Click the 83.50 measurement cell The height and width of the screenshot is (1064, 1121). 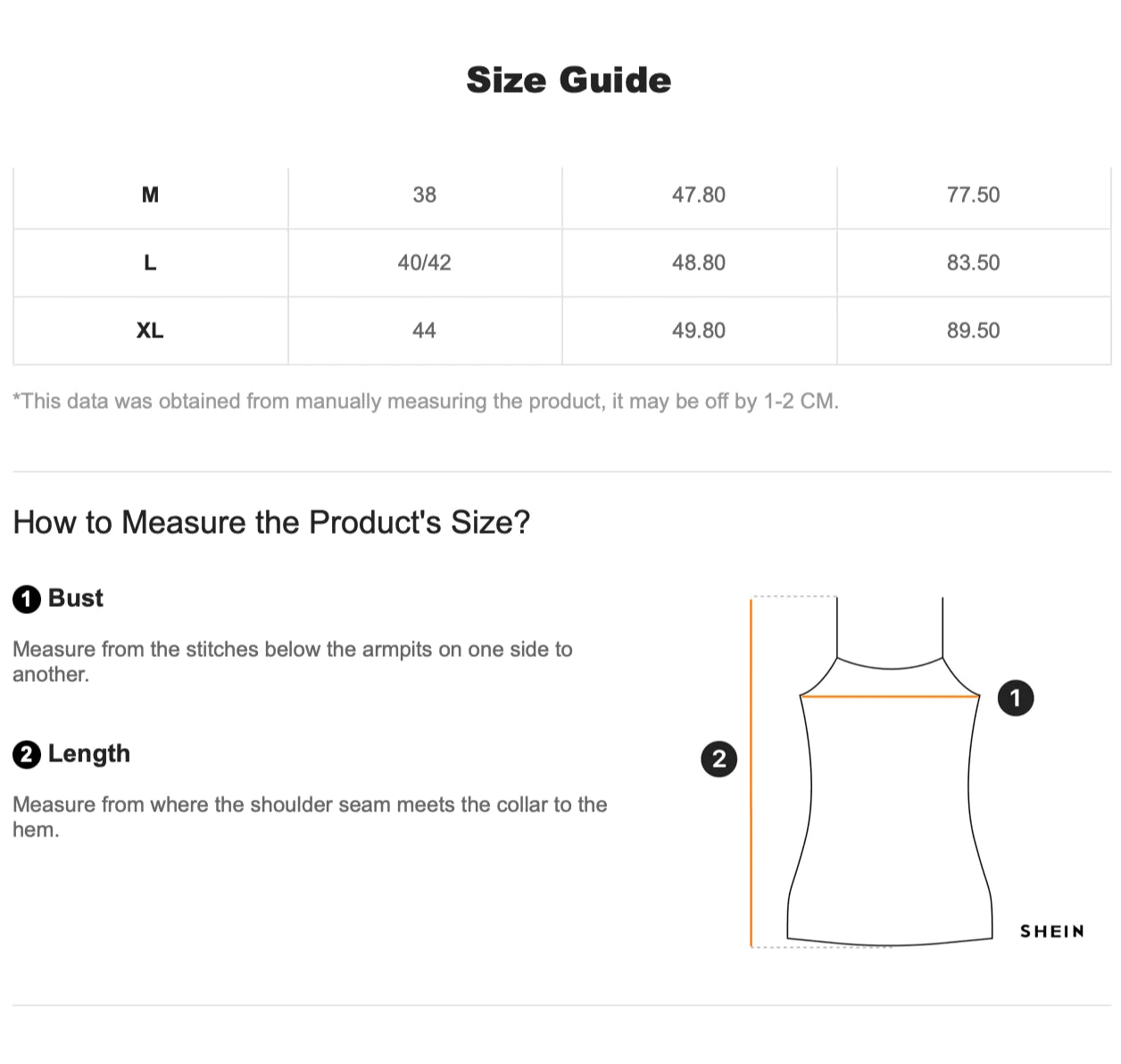[973, 262]
